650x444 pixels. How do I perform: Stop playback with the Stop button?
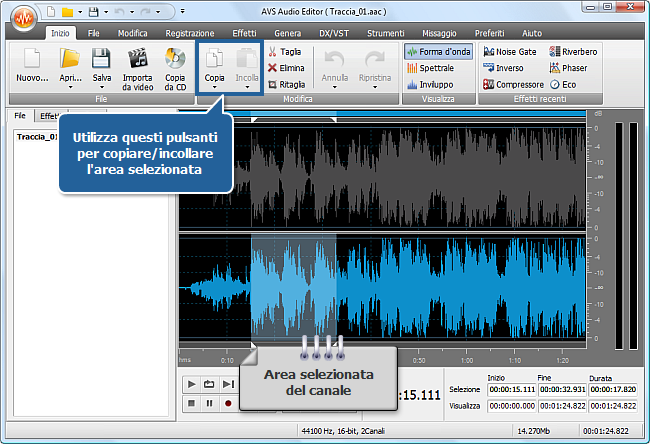192,403
